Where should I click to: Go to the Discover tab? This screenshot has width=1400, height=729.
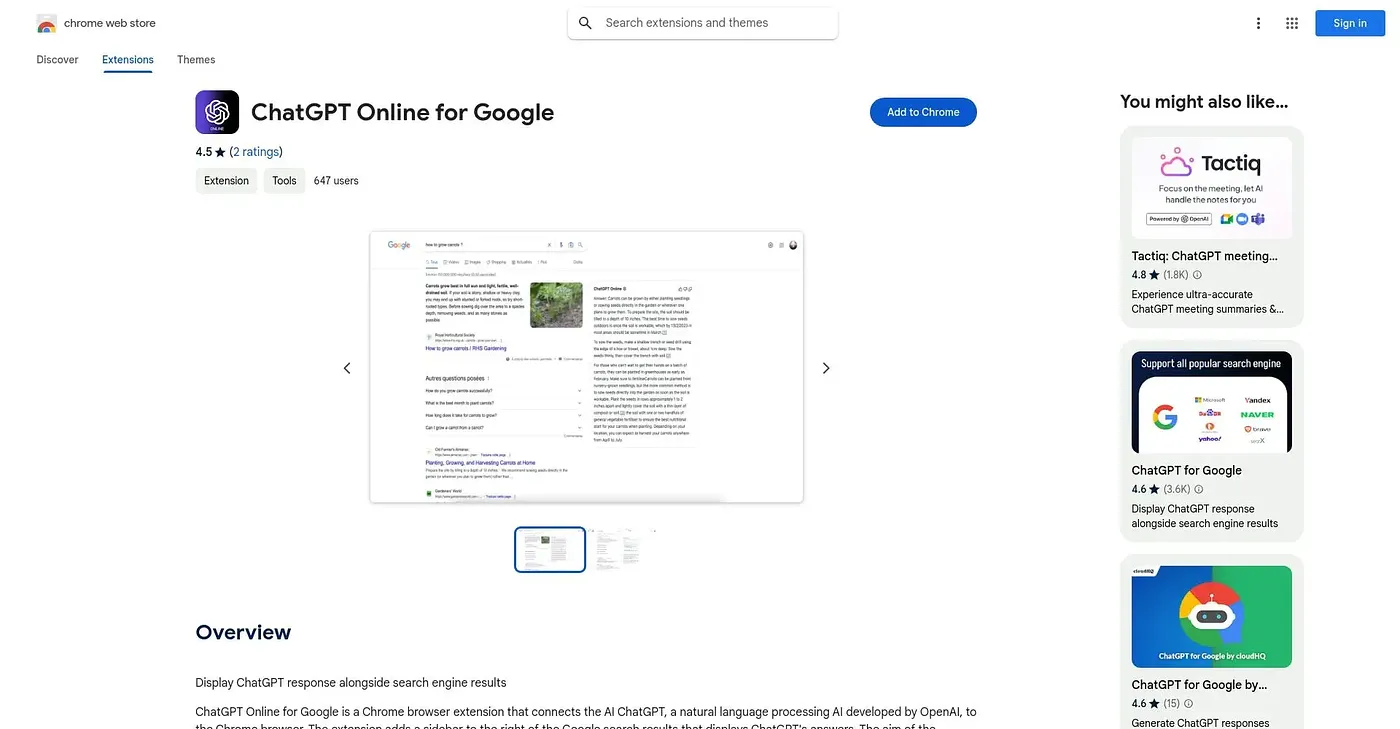57,60
